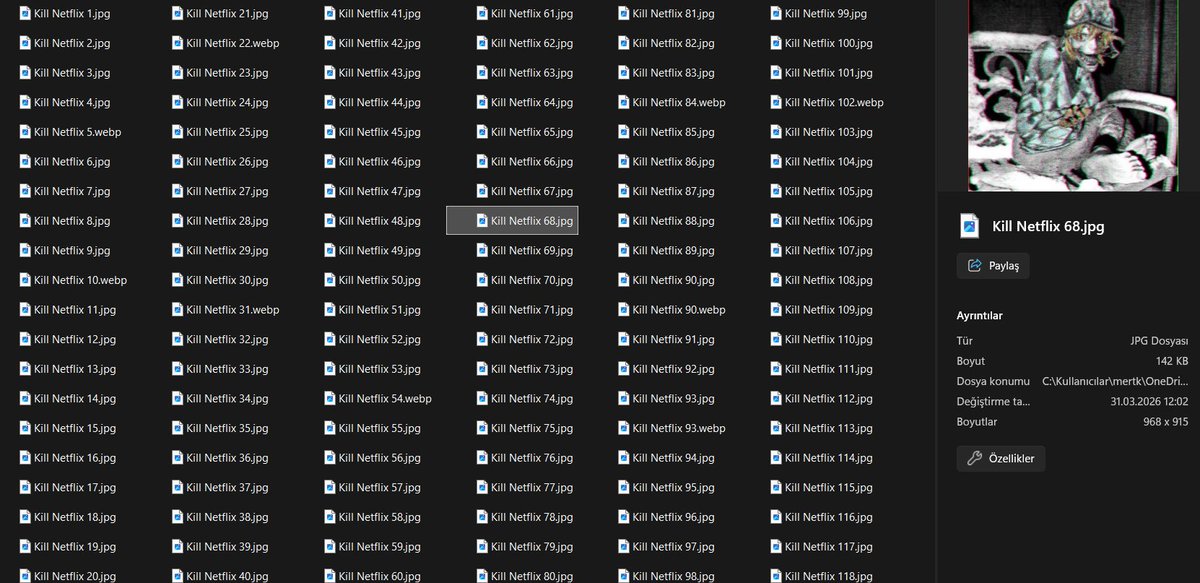Select the file name Kill Netflix 28.jpg
This screenshot has height=583, width=1200.
click(227, 221)
